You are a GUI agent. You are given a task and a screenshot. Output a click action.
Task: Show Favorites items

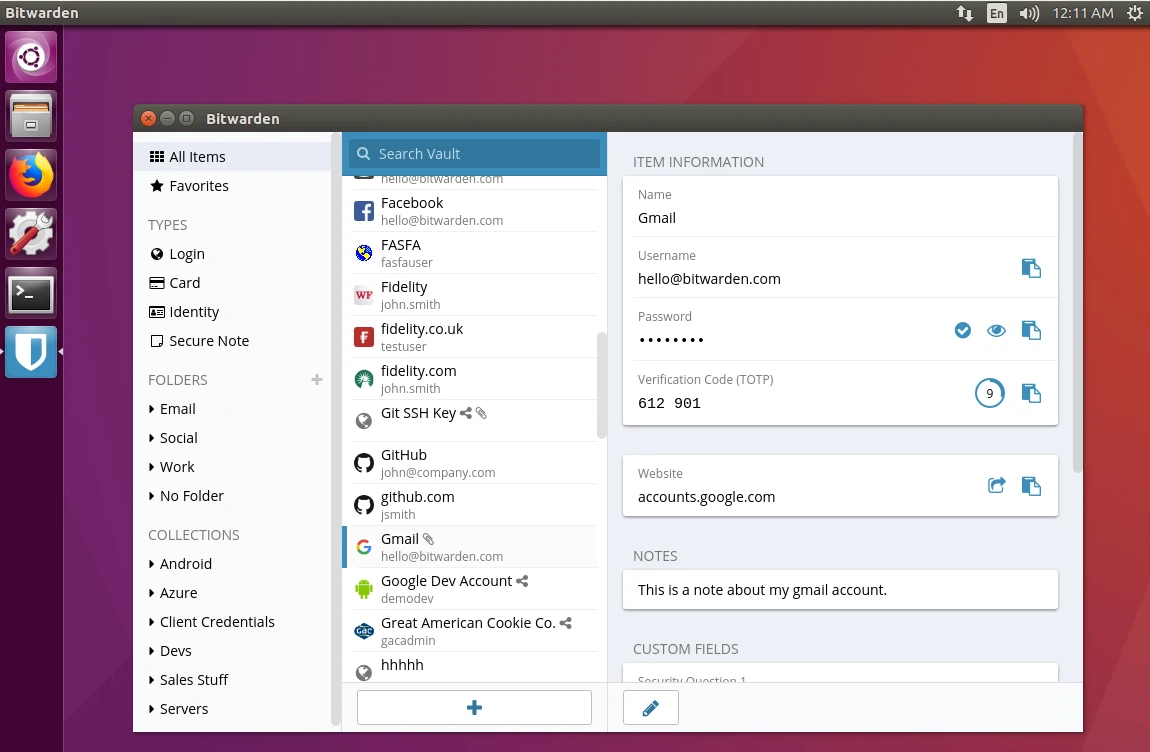pos(232,186)
